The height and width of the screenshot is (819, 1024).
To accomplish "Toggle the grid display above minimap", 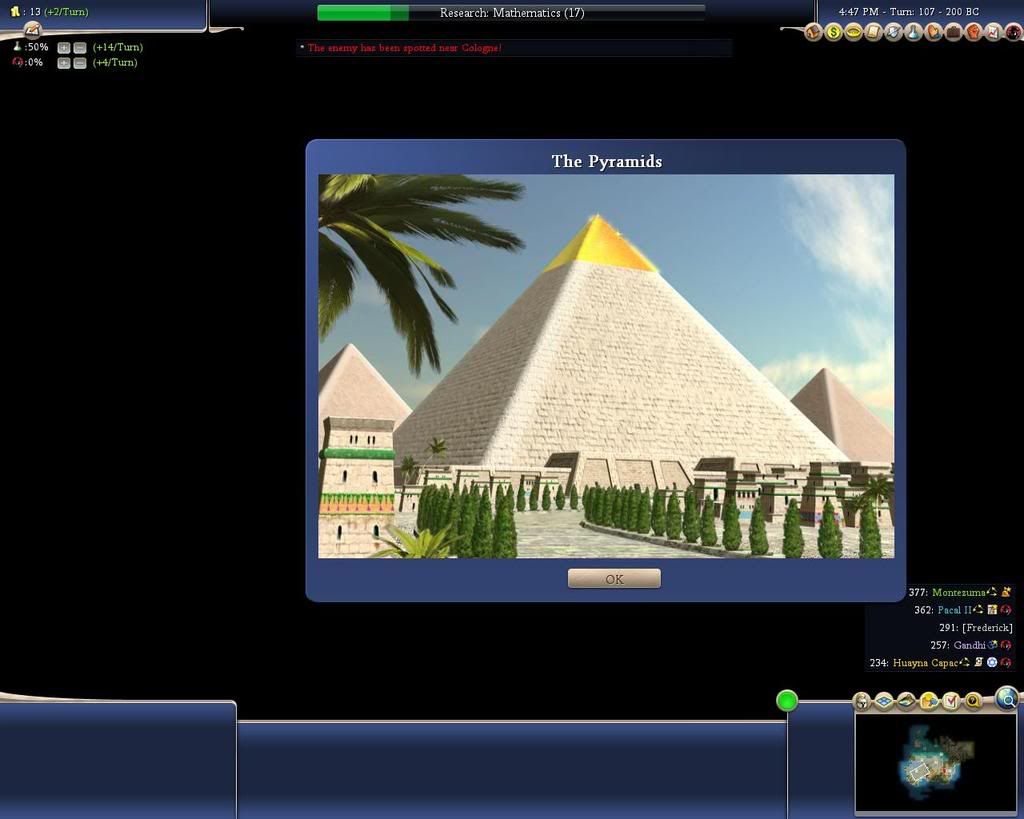I will [x=884, y=701].
